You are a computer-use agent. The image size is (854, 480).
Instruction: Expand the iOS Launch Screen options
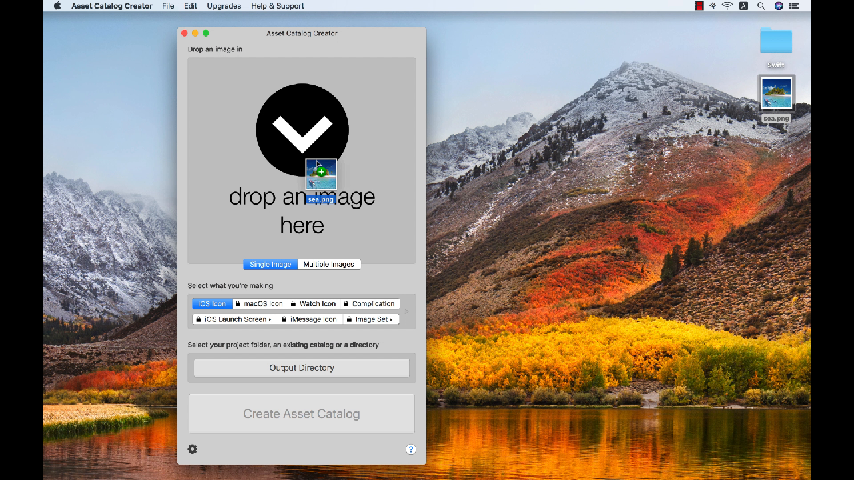235,319
